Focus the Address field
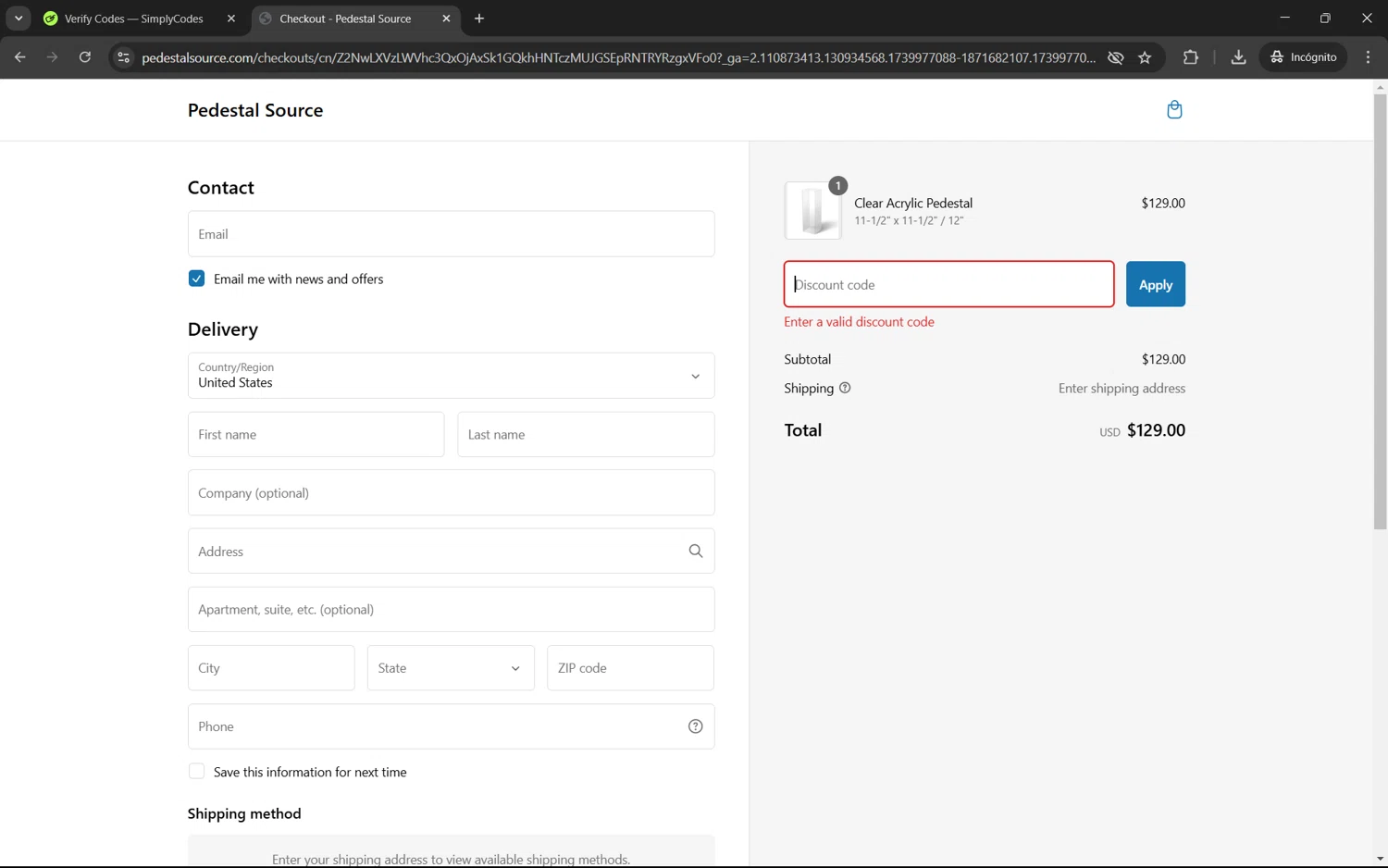 (x=451, y=551)
